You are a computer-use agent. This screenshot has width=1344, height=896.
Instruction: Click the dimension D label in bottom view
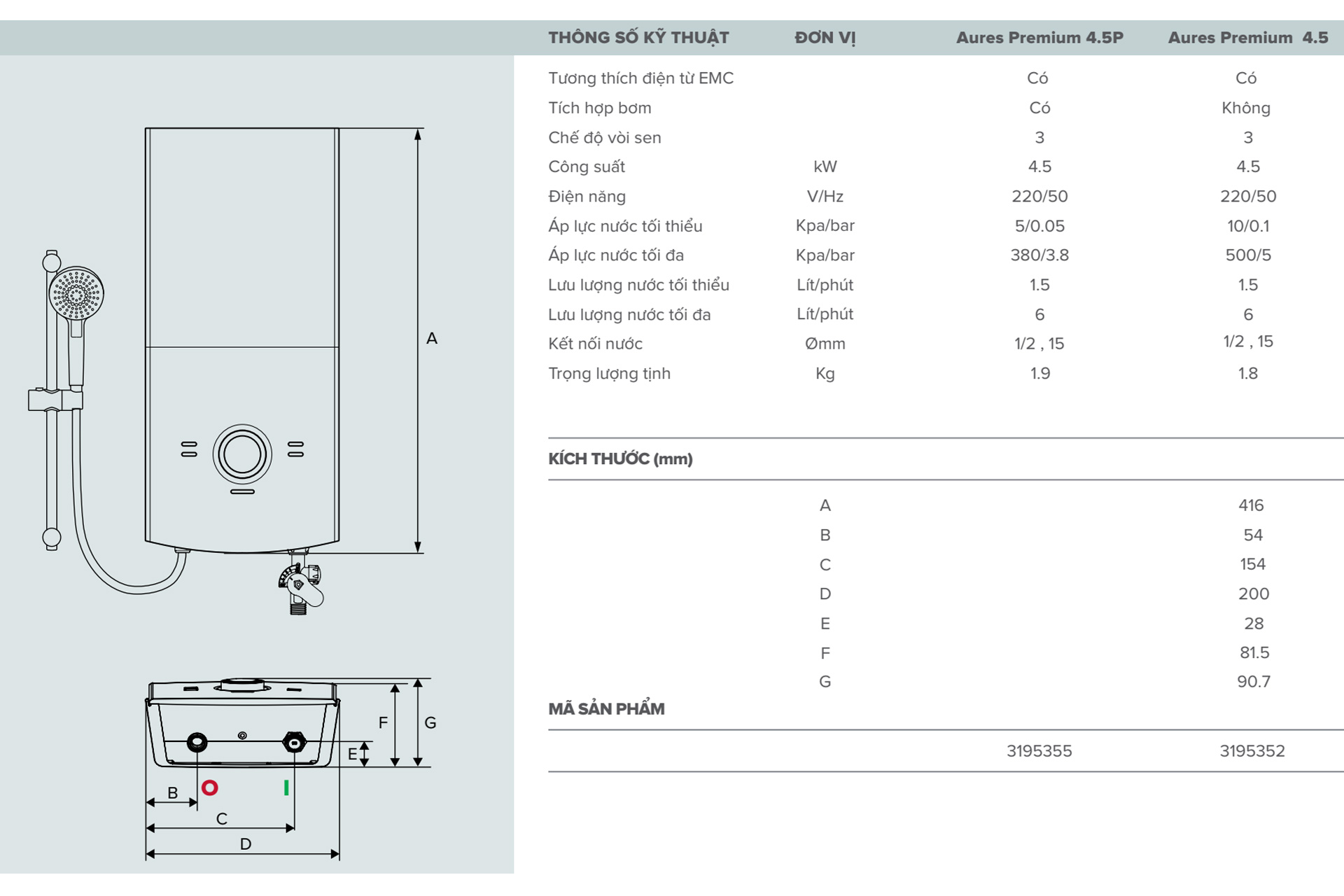(x=246, y=844)
